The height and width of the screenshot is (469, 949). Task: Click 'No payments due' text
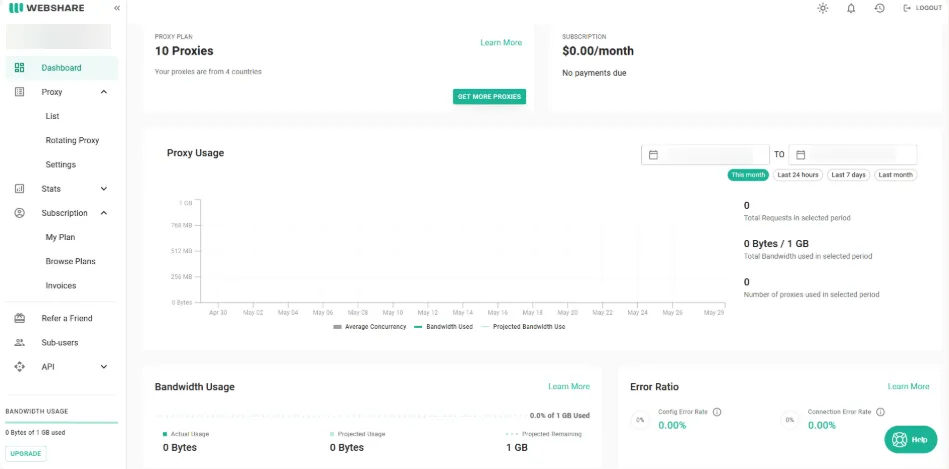[x=594, y=73]
